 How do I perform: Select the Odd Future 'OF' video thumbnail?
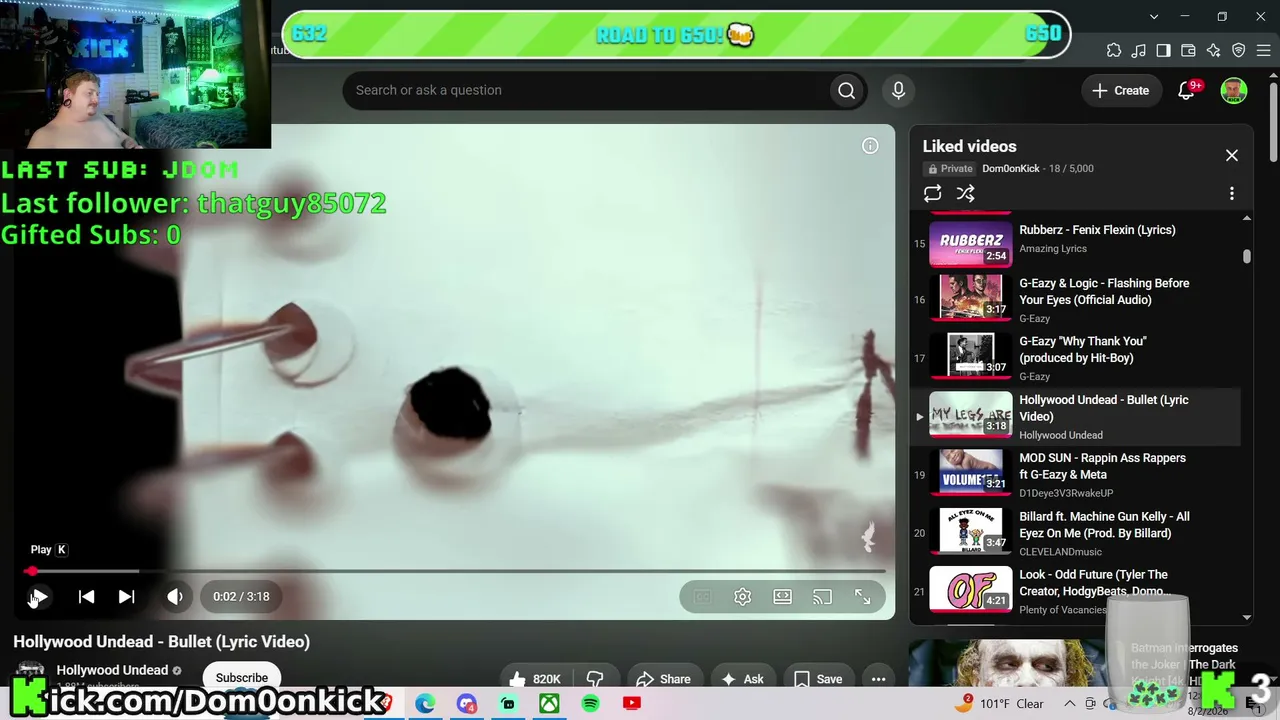click(971, 590)
